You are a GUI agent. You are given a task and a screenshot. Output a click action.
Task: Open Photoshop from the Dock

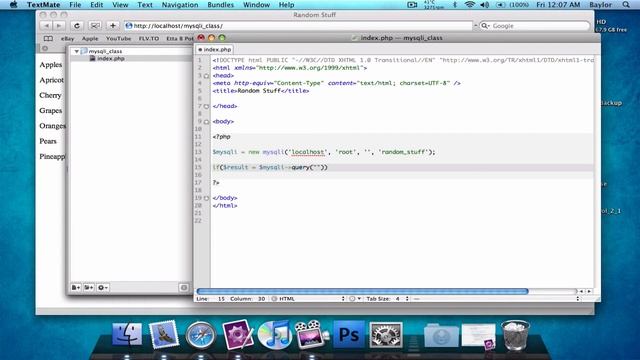349,334
